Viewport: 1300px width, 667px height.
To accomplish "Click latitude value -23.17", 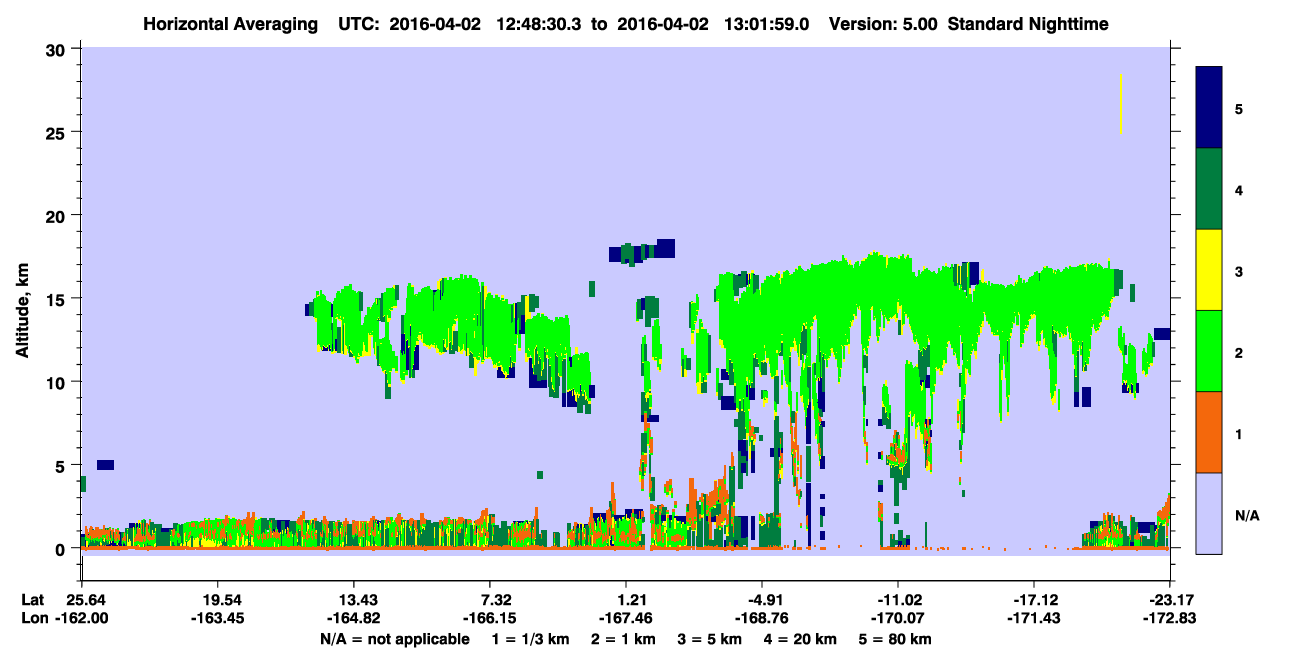I will 1170,599.
